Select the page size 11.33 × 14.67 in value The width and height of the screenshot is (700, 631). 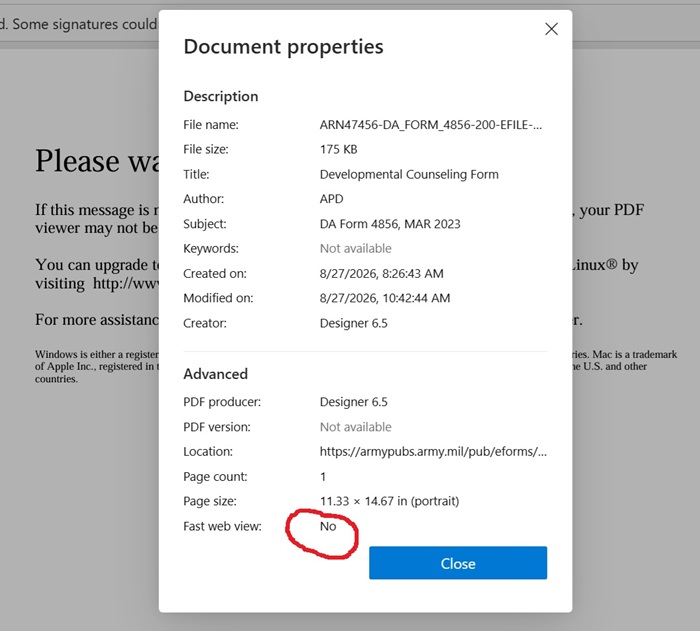(389, 501)
